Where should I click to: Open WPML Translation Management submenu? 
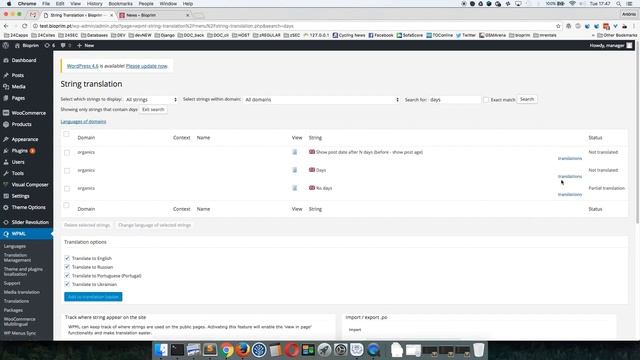pos(17,258)
